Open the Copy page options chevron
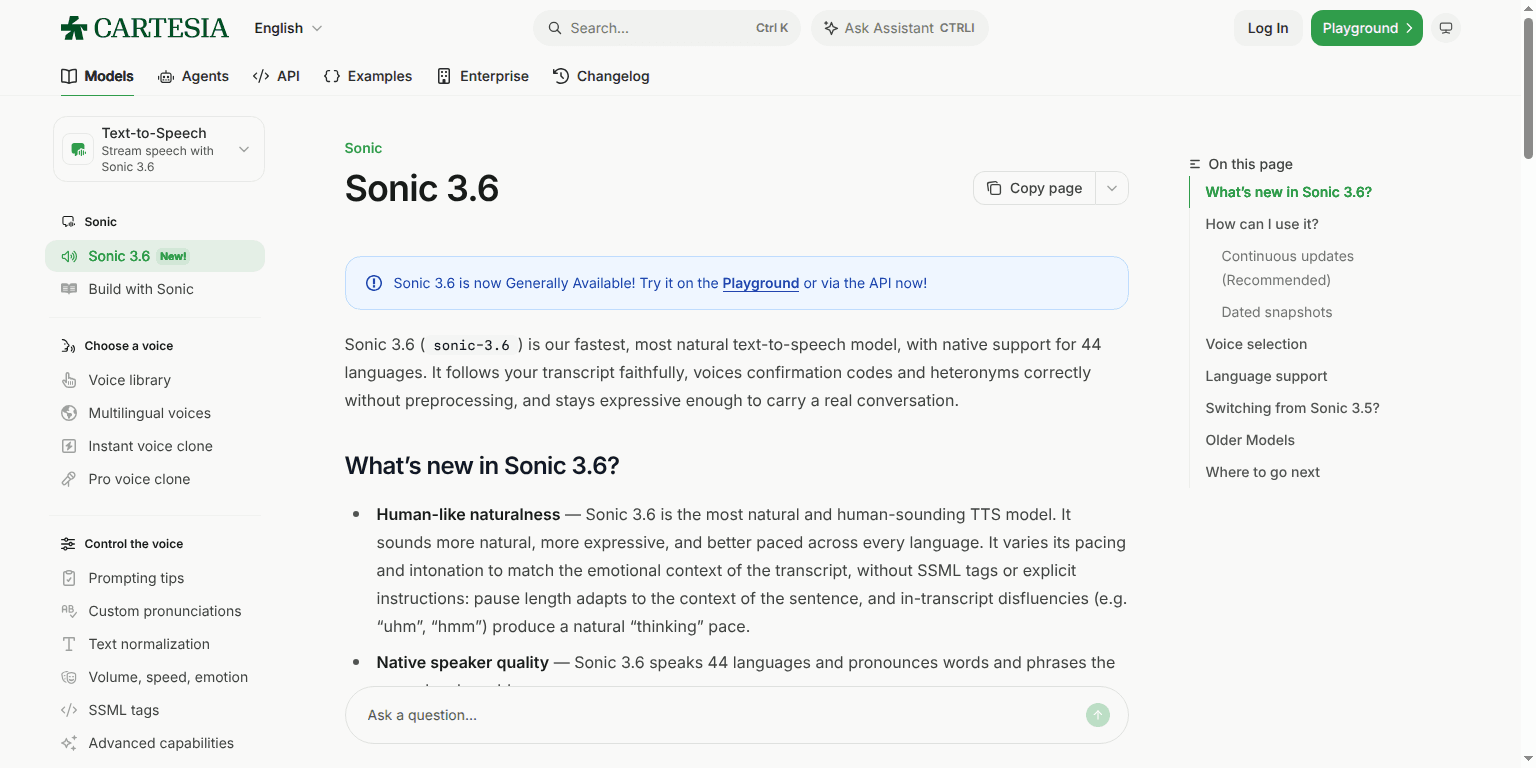Viewport: 1536px width, 768px height. pyautogui.click(x=1112, y=188)
